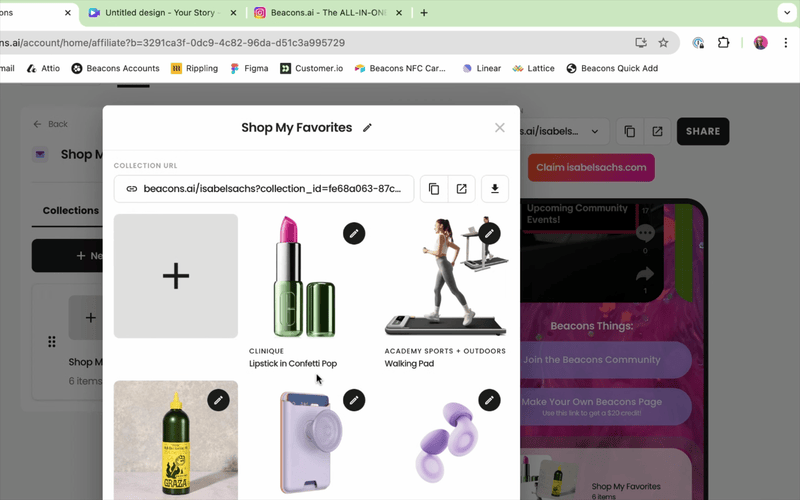
Task: Edit the purple earplugs item
Action: click(x=489, y=400)
